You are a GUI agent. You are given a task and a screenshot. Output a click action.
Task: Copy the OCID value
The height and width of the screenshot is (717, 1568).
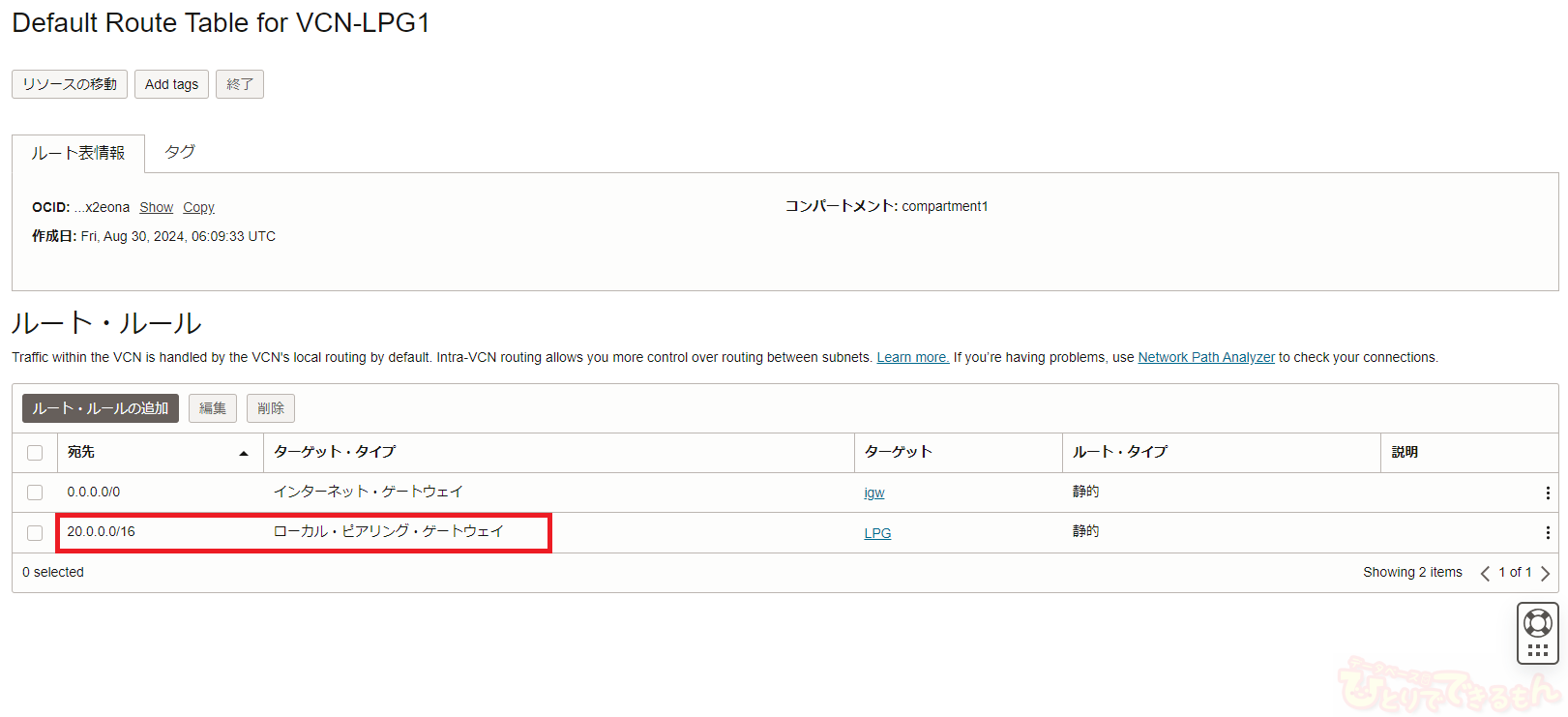198,207
